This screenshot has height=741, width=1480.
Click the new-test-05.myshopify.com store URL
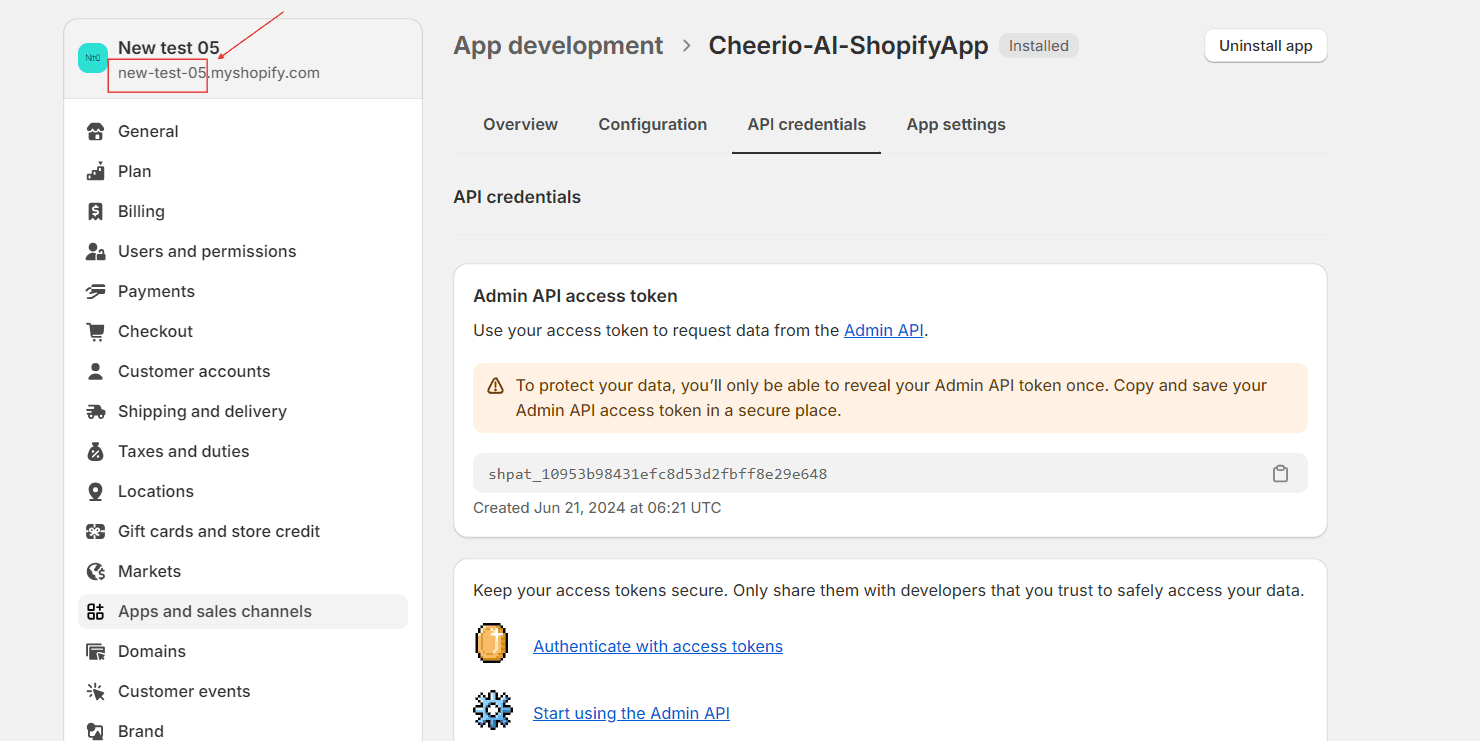(219, 73)
